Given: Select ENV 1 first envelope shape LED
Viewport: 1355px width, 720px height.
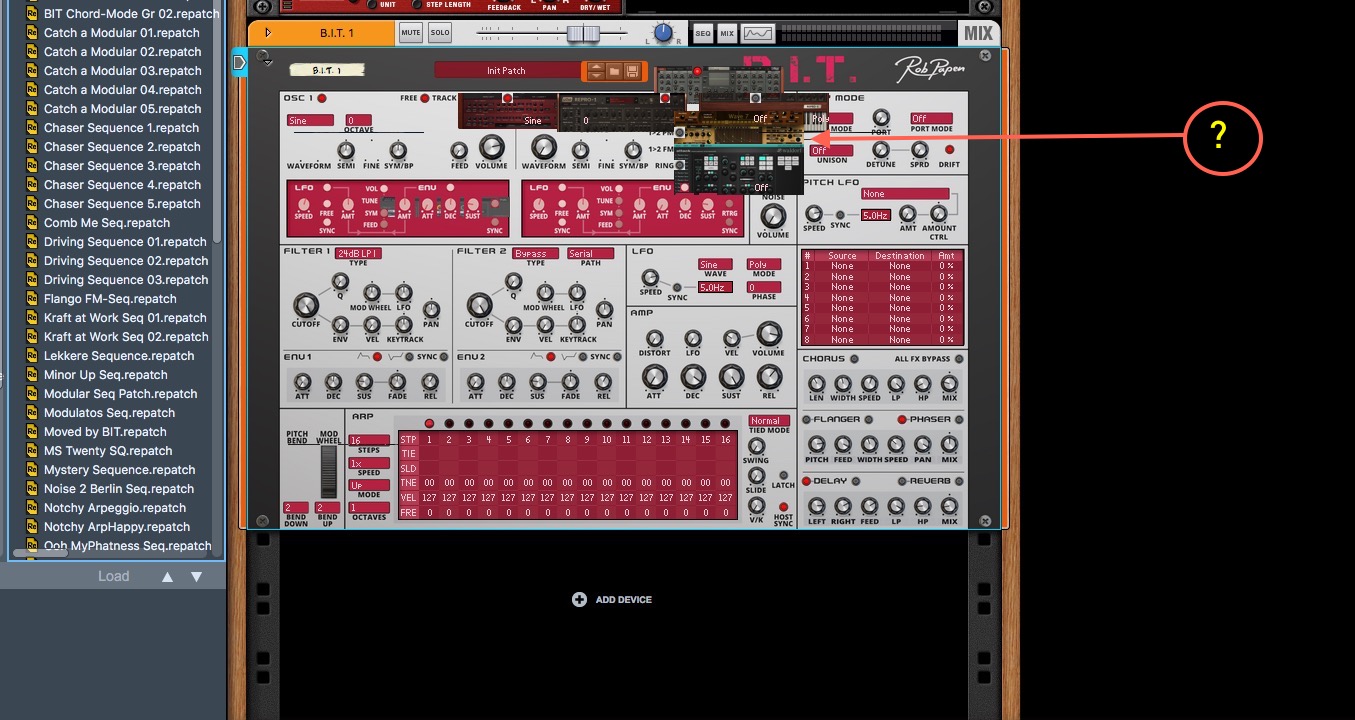Looking at the screenshot, I should (377, 357).
